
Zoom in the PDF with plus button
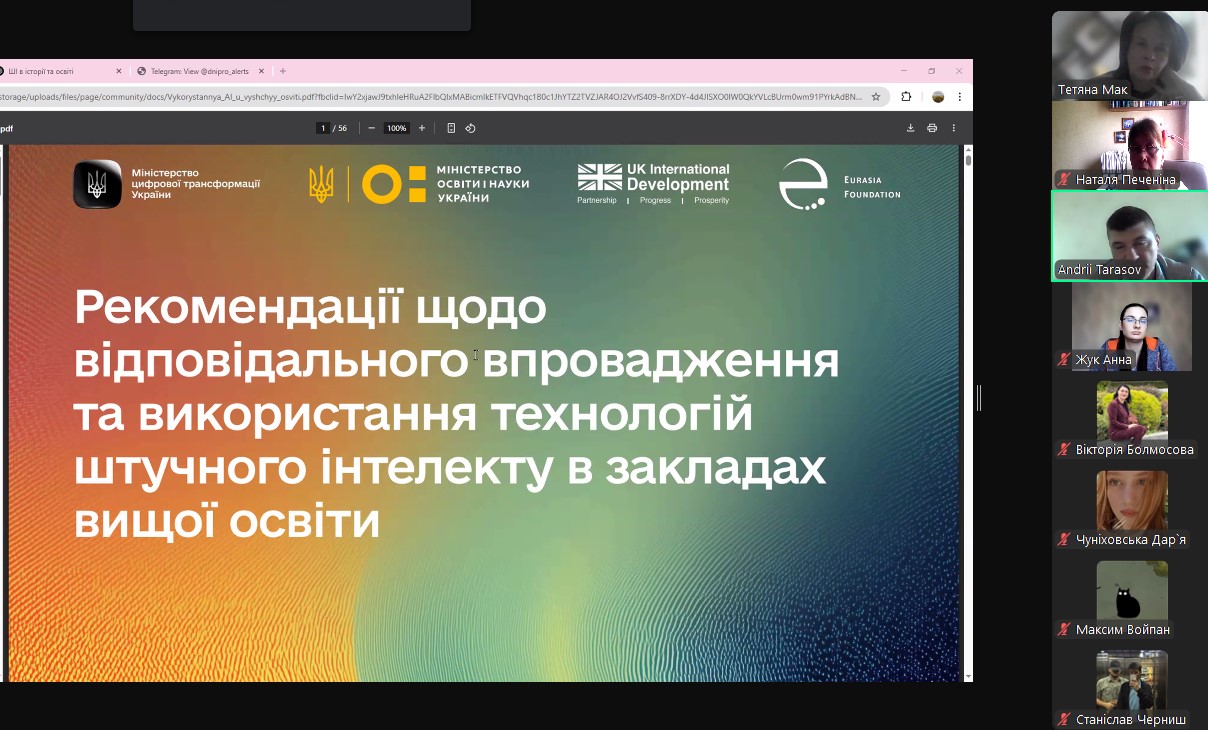click(422, 128)
